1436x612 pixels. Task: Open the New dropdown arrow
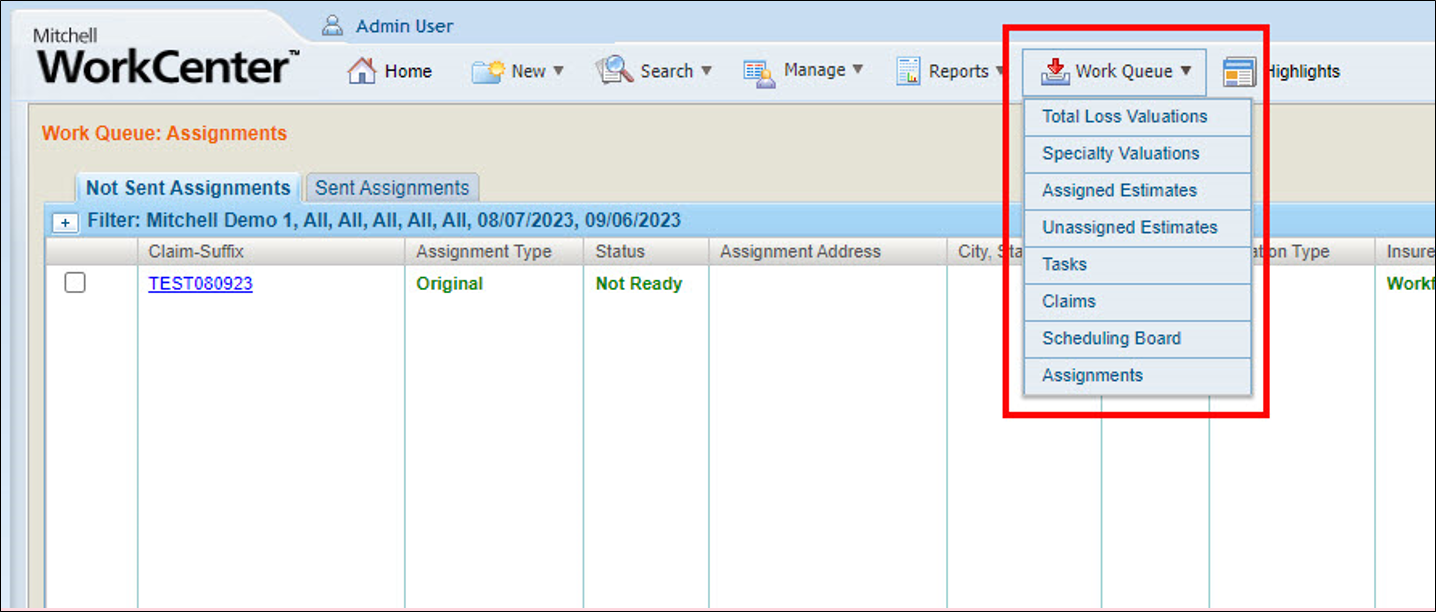click(x=558, y=70)
